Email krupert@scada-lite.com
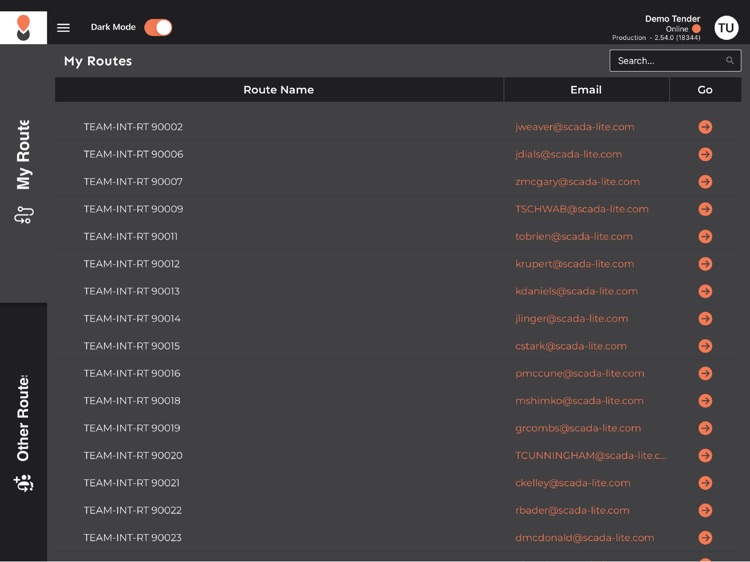The width and height of the screenshot is (750, 562). point(574,264)
